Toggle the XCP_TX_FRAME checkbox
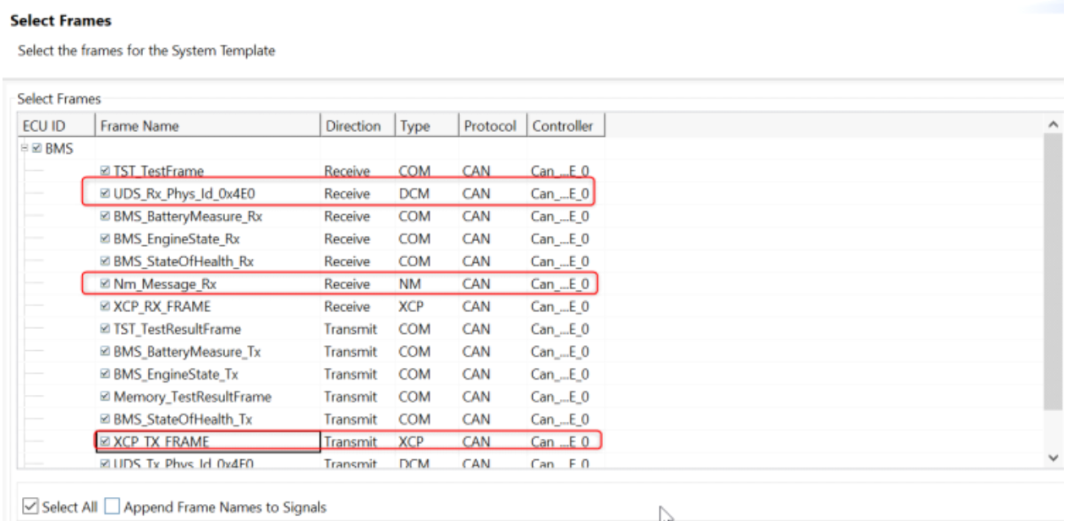 click(105, 442)
